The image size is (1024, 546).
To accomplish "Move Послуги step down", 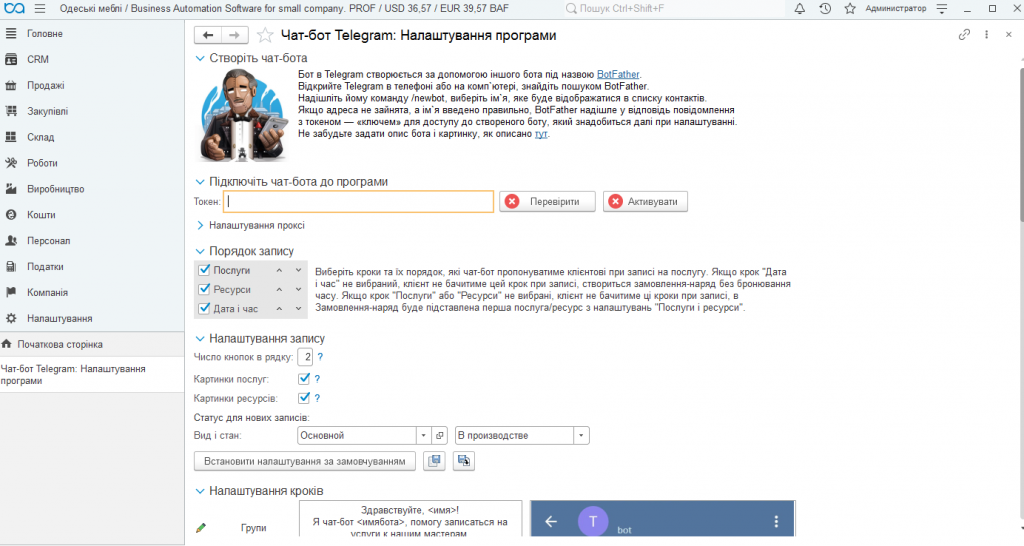I will click(298, 270).
